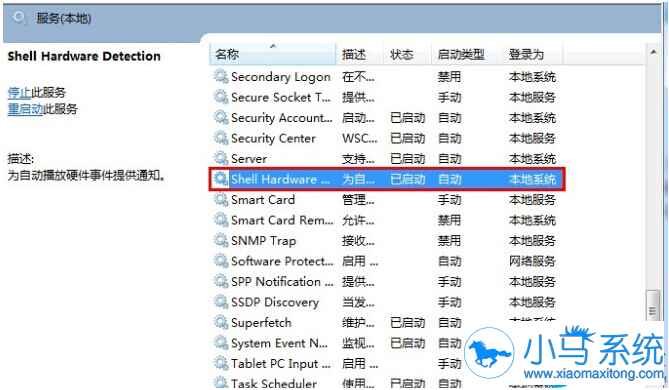Select the SNMP Trap service name
The image size is (669, 390).
264,241
